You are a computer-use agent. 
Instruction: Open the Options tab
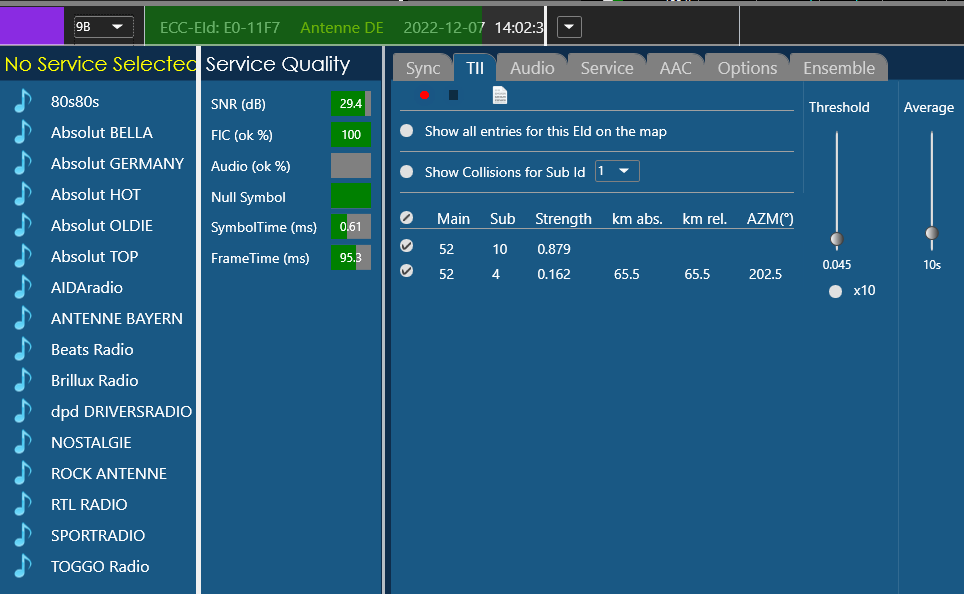(747, 68)
